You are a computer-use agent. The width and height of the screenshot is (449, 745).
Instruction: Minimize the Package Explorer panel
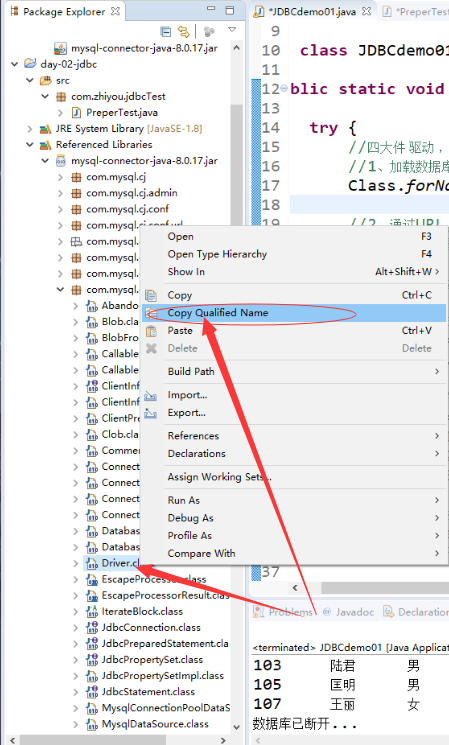[211, 10]
